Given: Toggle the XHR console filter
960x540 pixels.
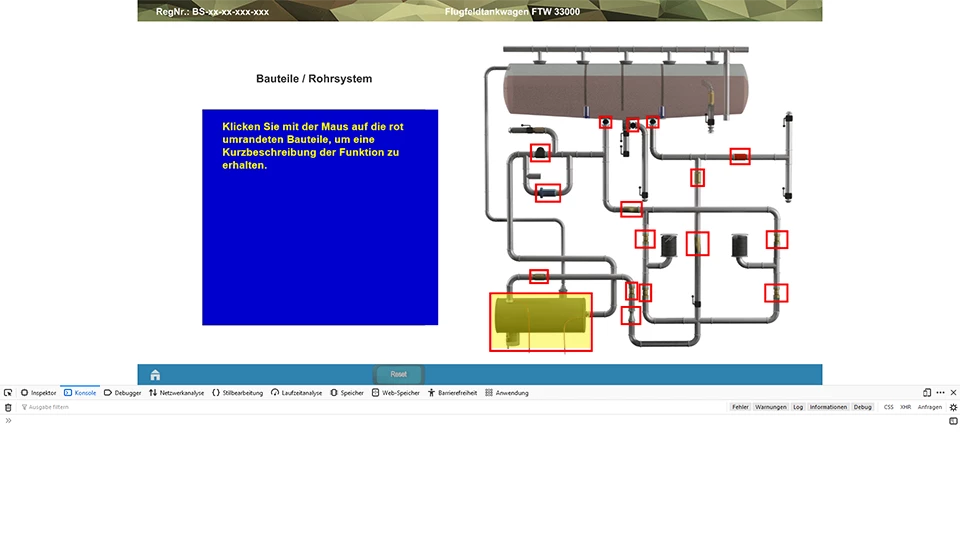Looking at the screenshot, I should tap(906, 407).
